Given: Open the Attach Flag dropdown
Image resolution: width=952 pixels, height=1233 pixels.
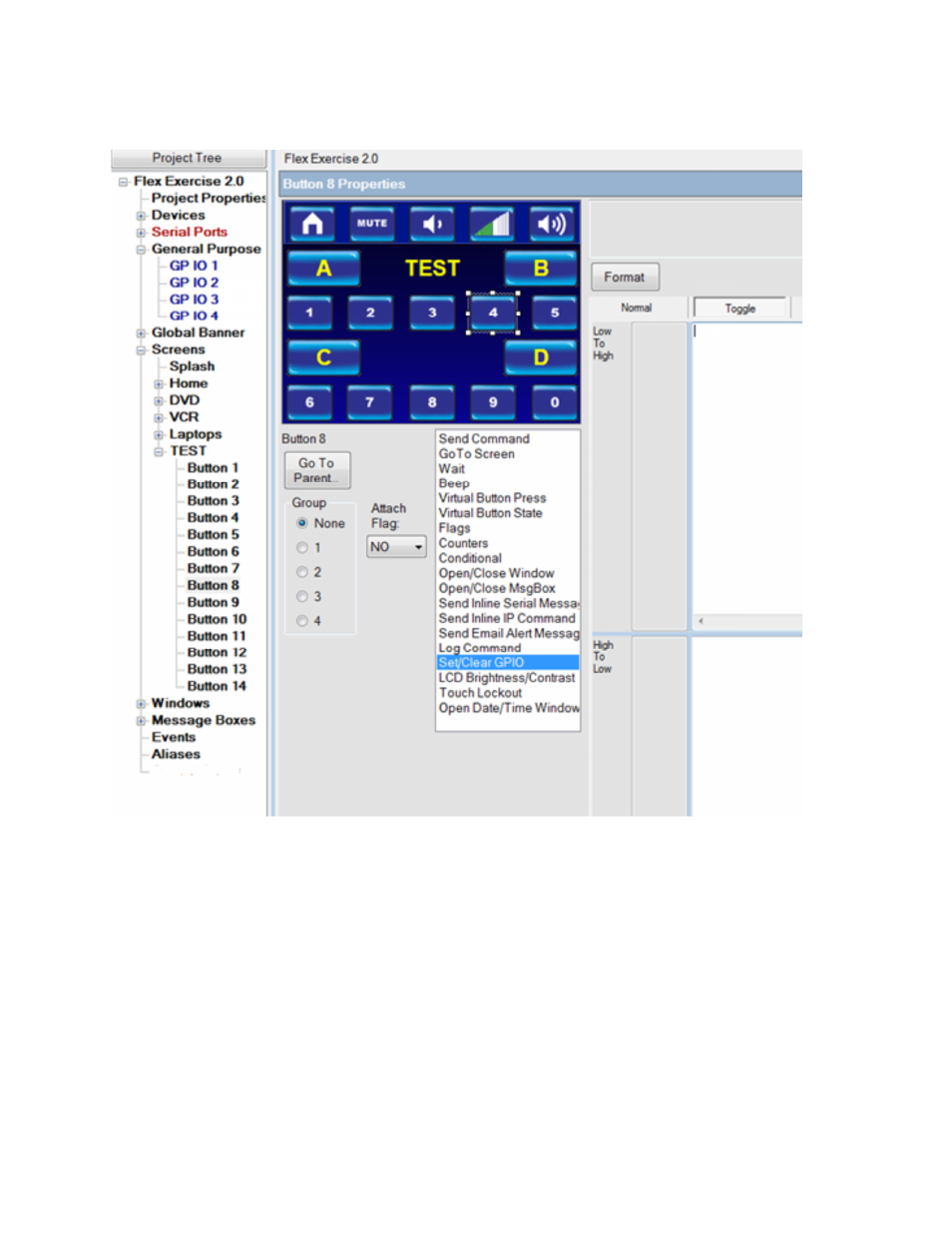Looking at the screenshot, I should 396,547.
